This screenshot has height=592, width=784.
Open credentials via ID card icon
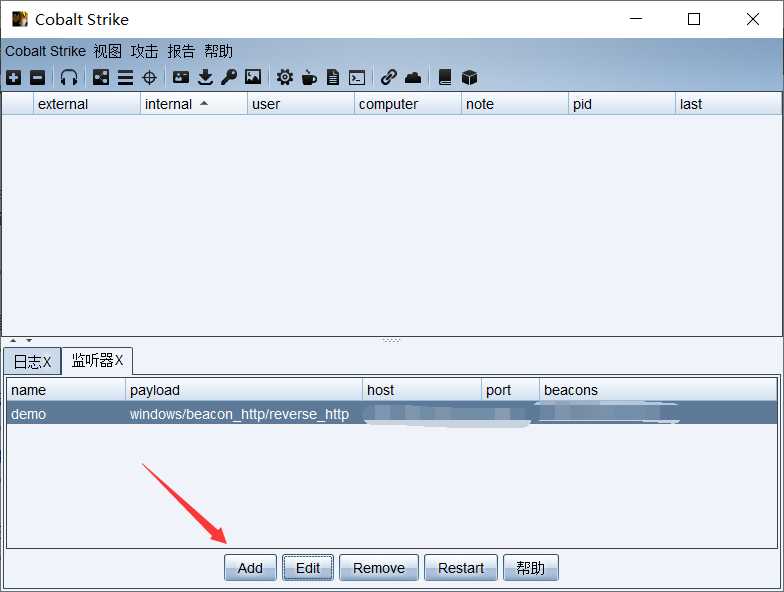(180, 78)
